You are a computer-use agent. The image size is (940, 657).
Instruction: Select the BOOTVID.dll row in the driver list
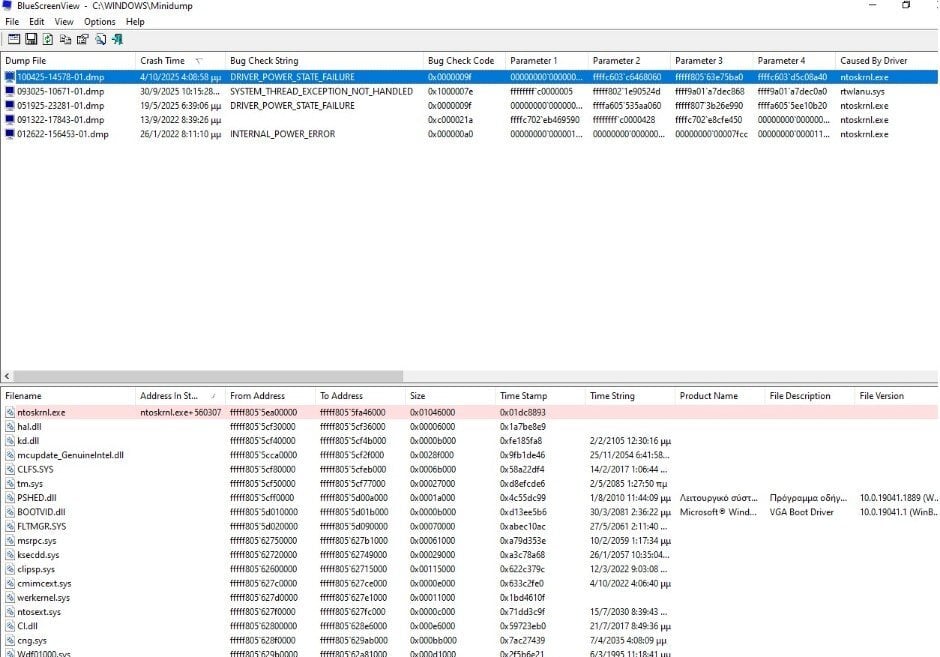41,512
